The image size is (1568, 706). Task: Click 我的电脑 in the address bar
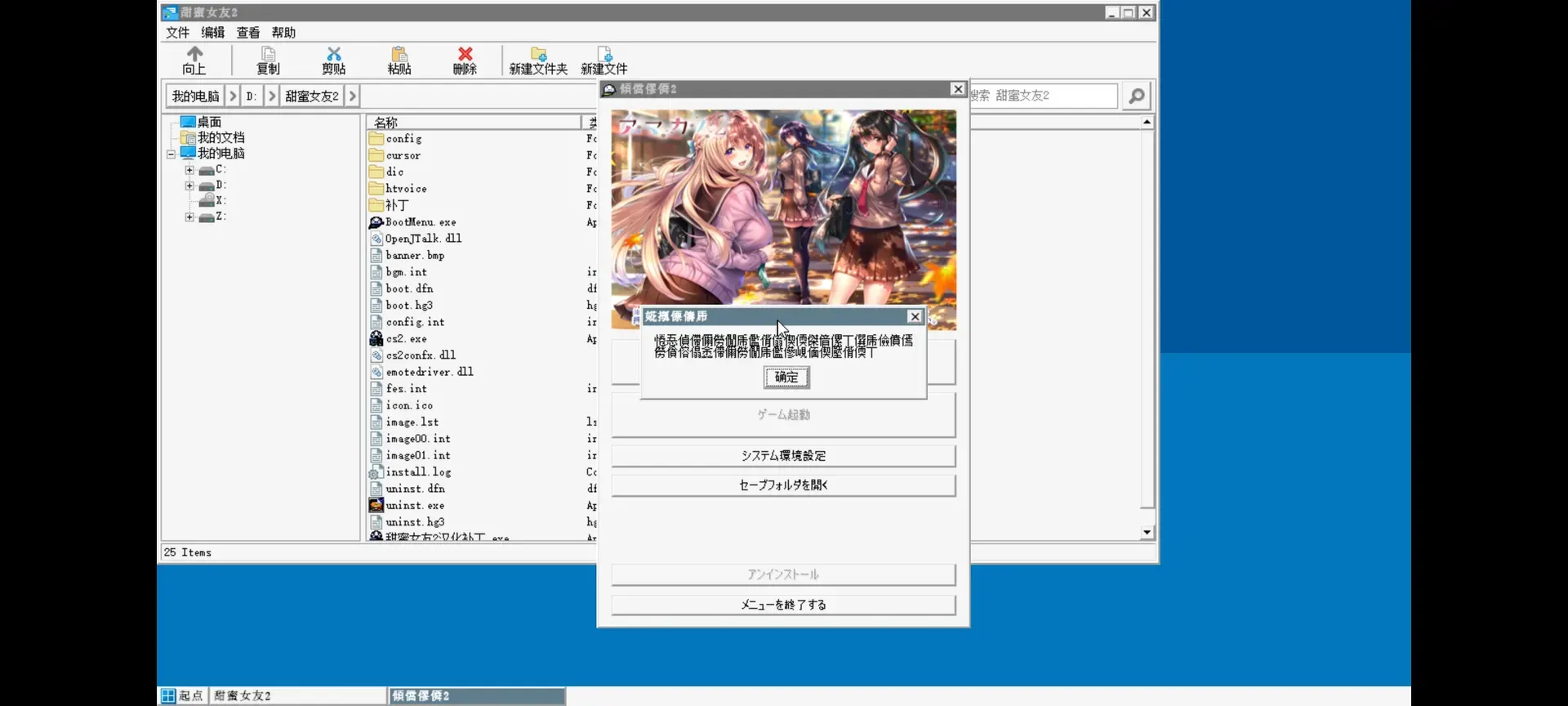click(x=195, y=96)
